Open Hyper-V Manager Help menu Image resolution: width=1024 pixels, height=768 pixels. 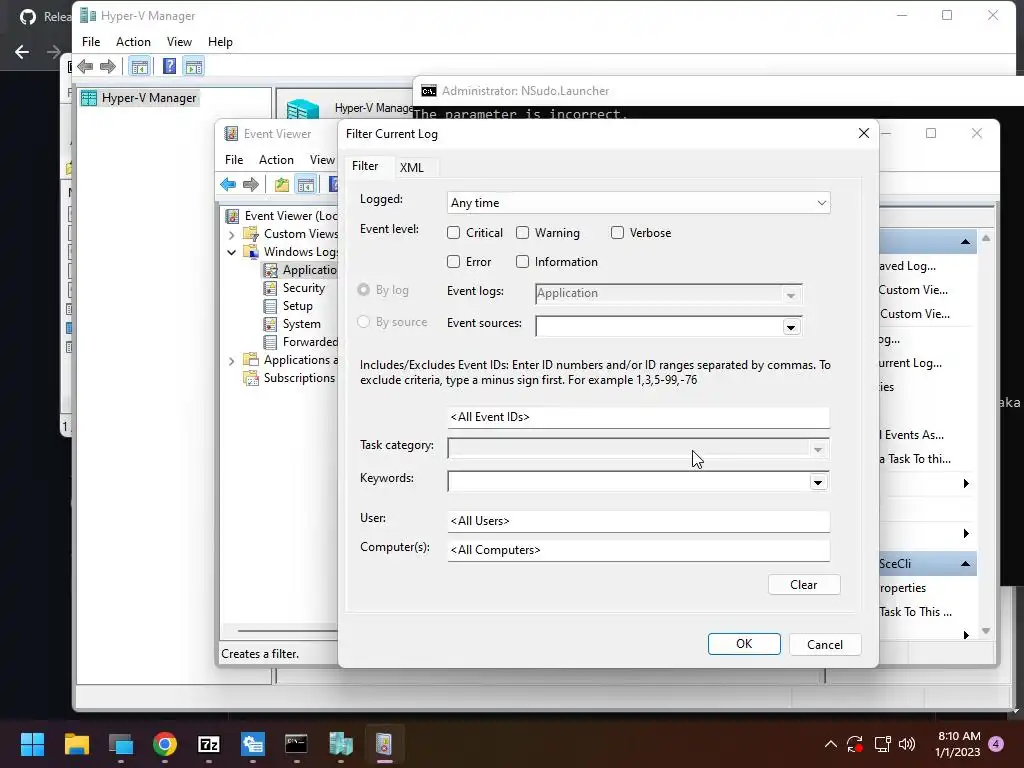click(x=220, y=42)
